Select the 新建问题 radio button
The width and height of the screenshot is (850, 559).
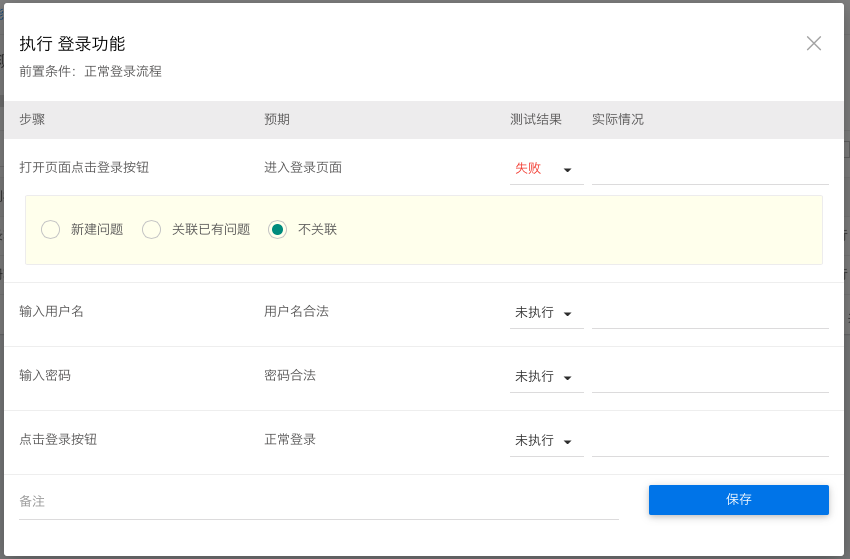pyautogui.click(x=51, y=230)
